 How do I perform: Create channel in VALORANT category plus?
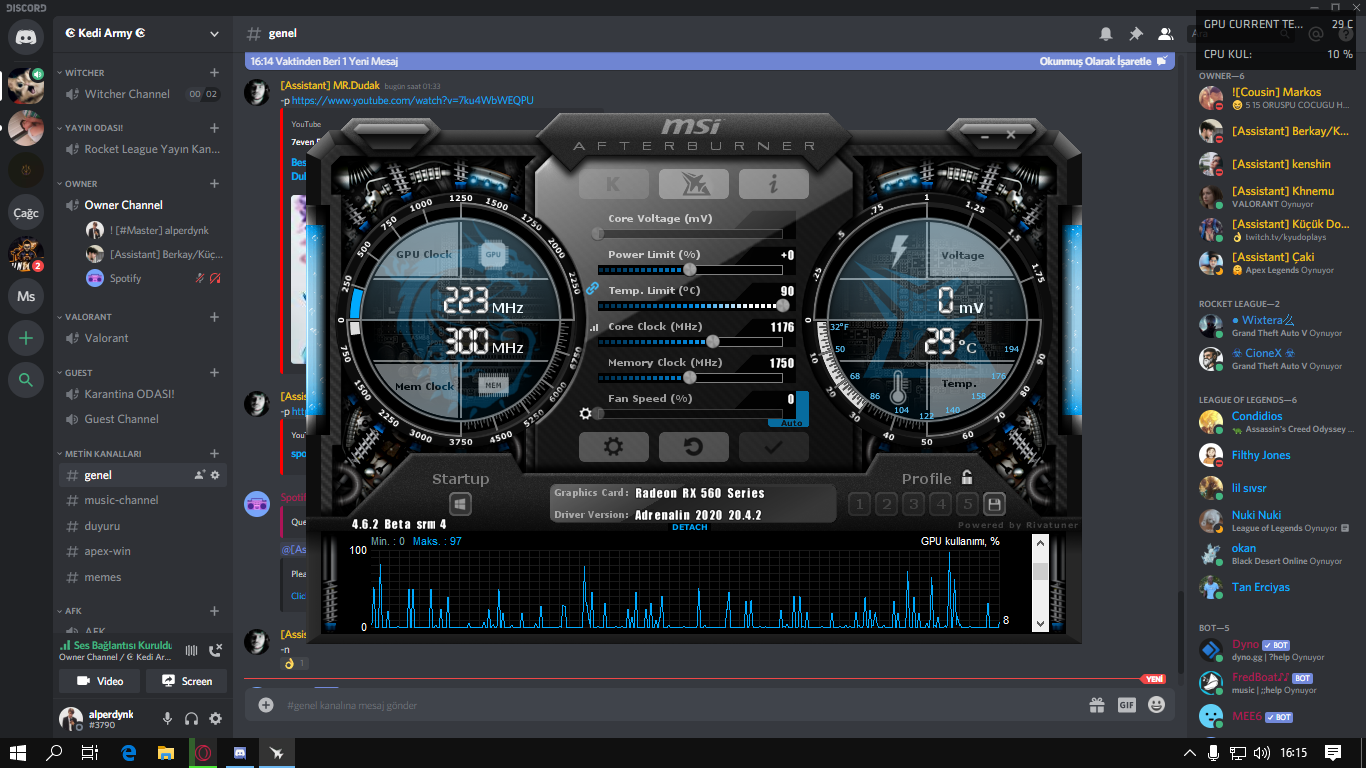[x=214, y=317]
